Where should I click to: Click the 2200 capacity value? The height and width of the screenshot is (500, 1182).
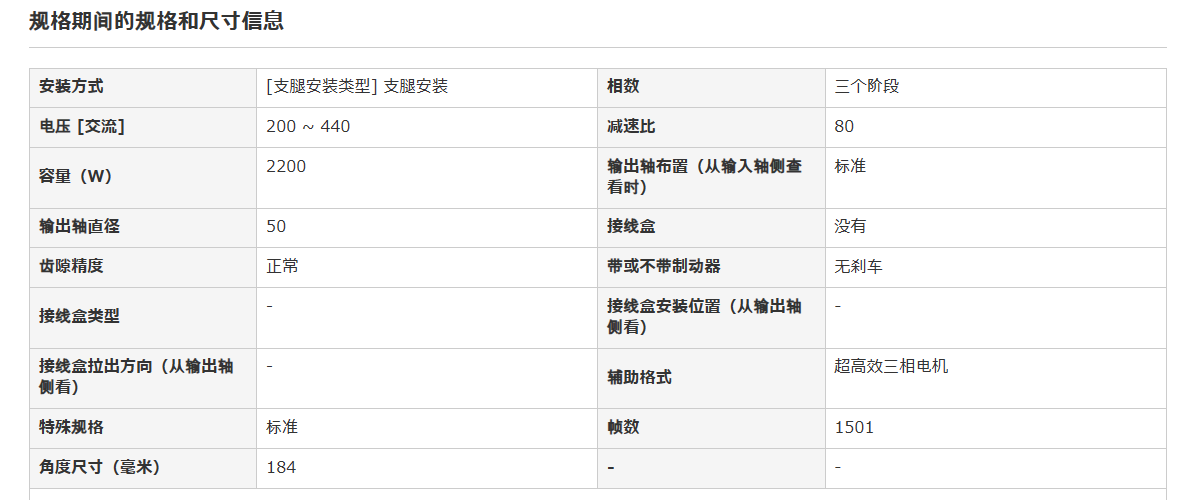point(286,167)
